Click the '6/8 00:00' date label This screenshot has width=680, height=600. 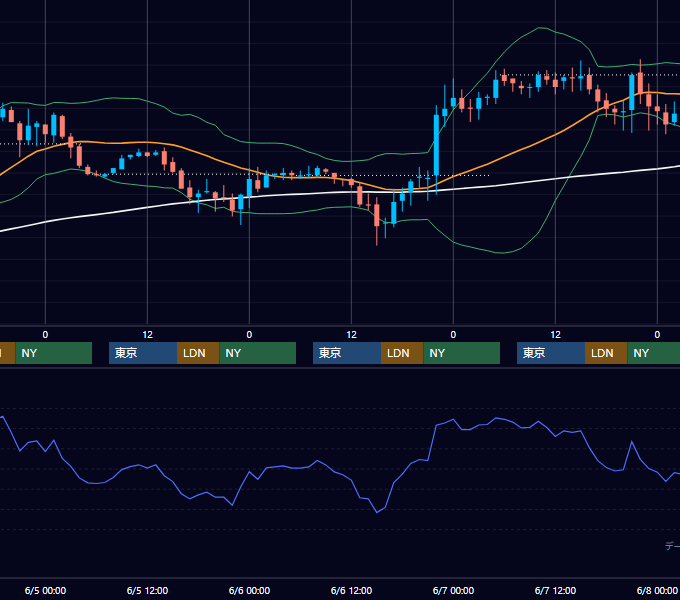(x=657, y=590)
